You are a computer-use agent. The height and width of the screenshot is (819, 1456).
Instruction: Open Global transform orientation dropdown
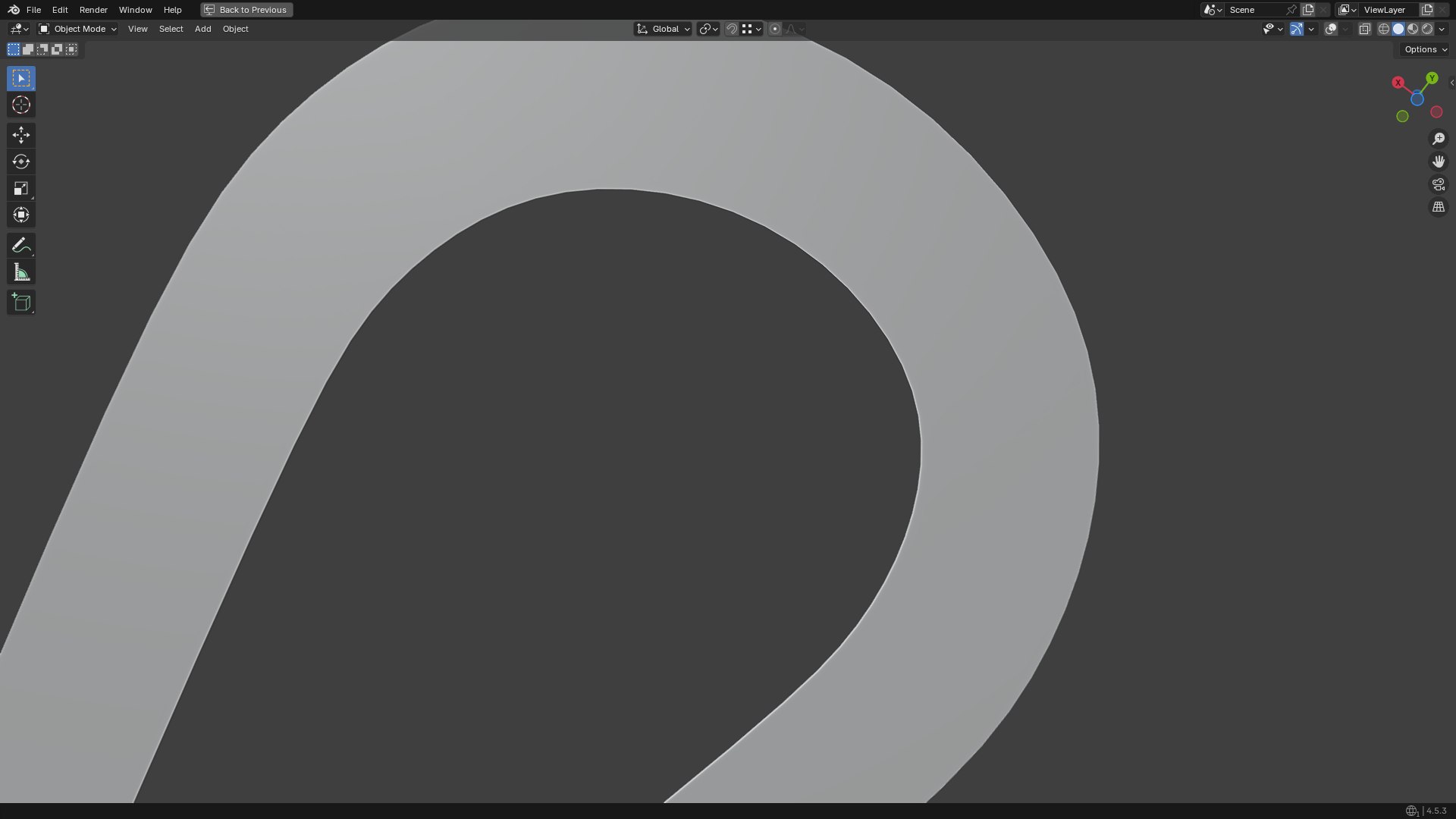[663, 29]
